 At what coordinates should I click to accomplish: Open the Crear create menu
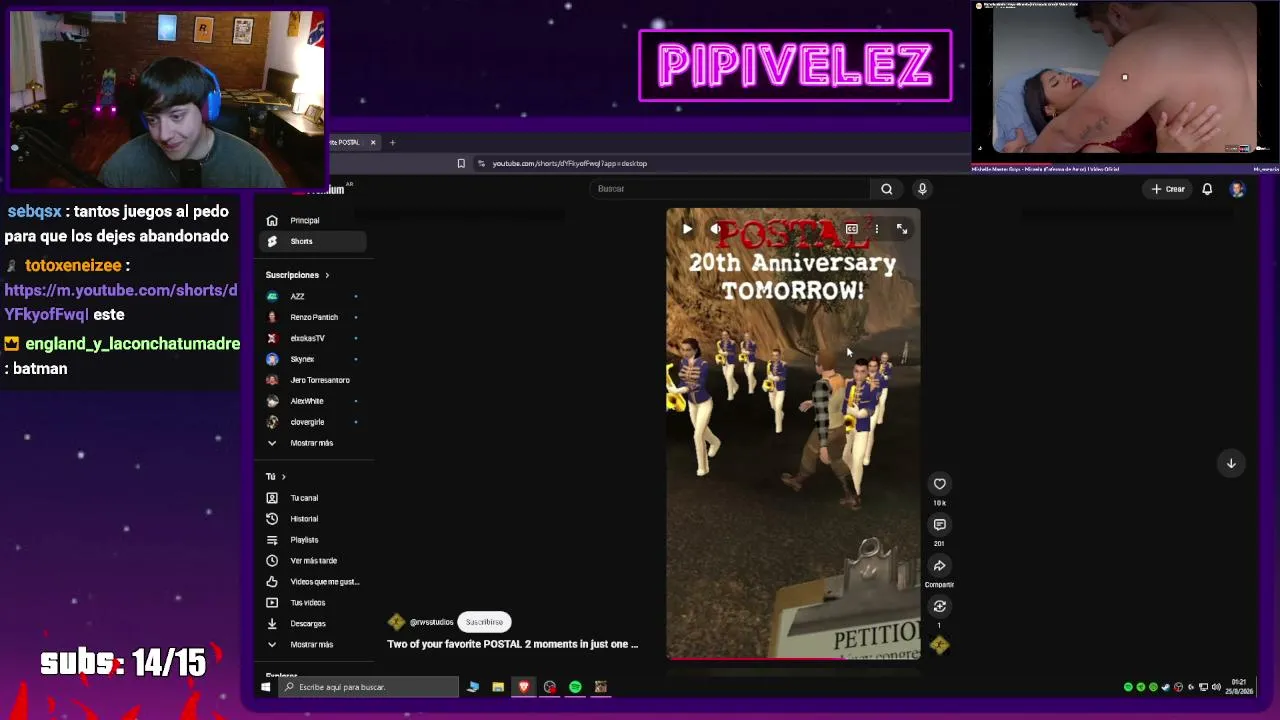1168,189
